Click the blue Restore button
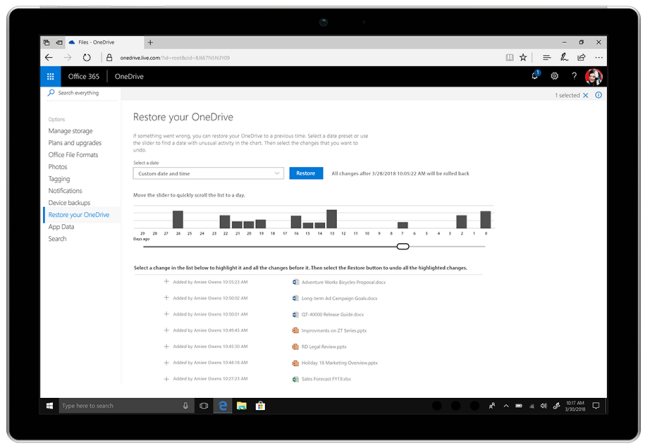This screenshot has height=448, width=650. click(306, 173)
